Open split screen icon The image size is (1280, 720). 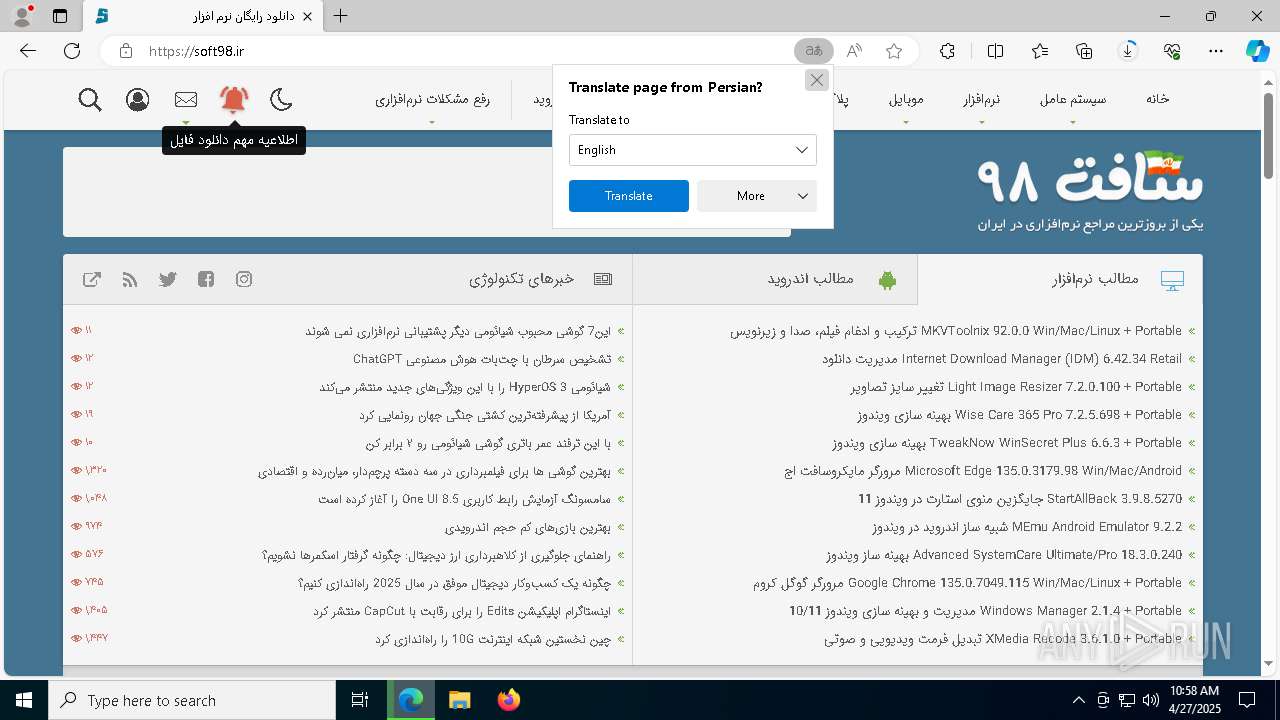(996, 51)
